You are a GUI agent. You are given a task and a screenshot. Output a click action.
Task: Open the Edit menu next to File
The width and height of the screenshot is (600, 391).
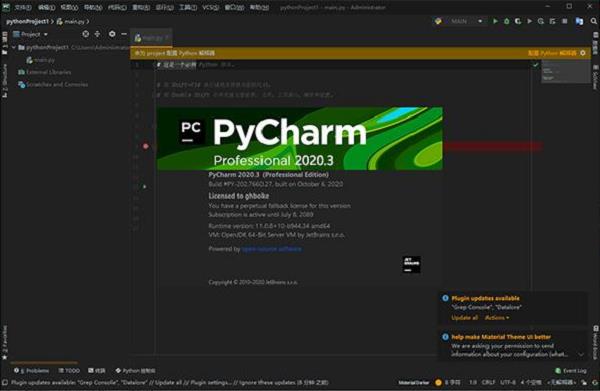46,7
